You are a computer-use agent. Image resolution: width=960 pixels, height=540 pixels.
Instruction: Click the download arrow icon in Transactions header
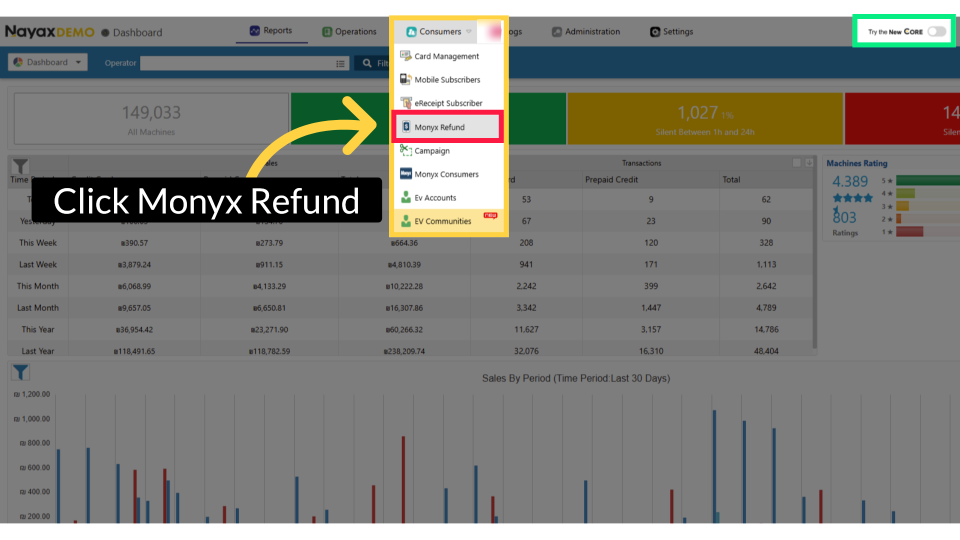click(809, 162)
